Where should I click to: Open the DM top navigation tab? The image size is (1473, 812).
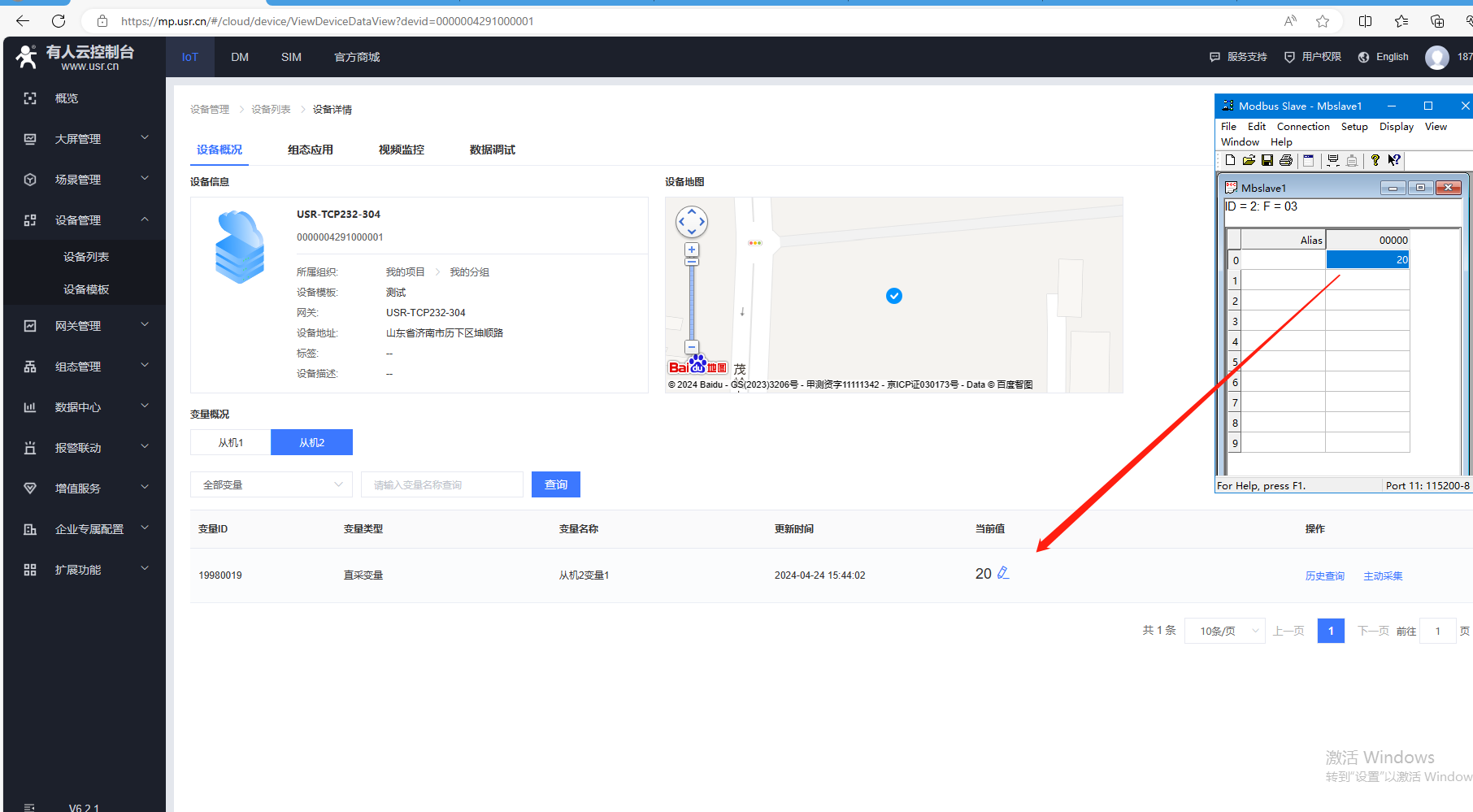click(x=240, y=57)
